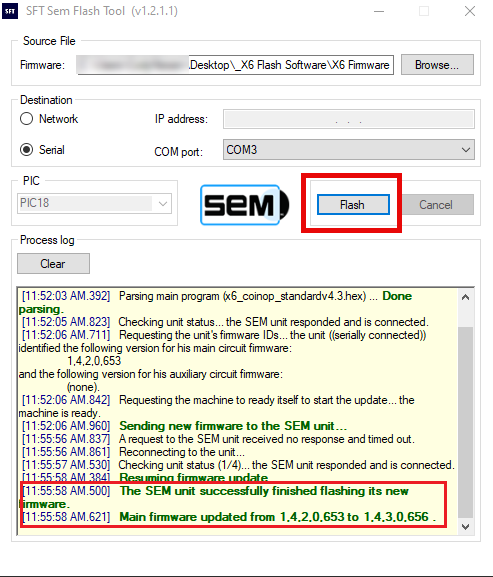The height and width of the screenshot is (577, 493).
Task: Minimize the SFT Sem Flash Tool window
Action: [379, 11]
